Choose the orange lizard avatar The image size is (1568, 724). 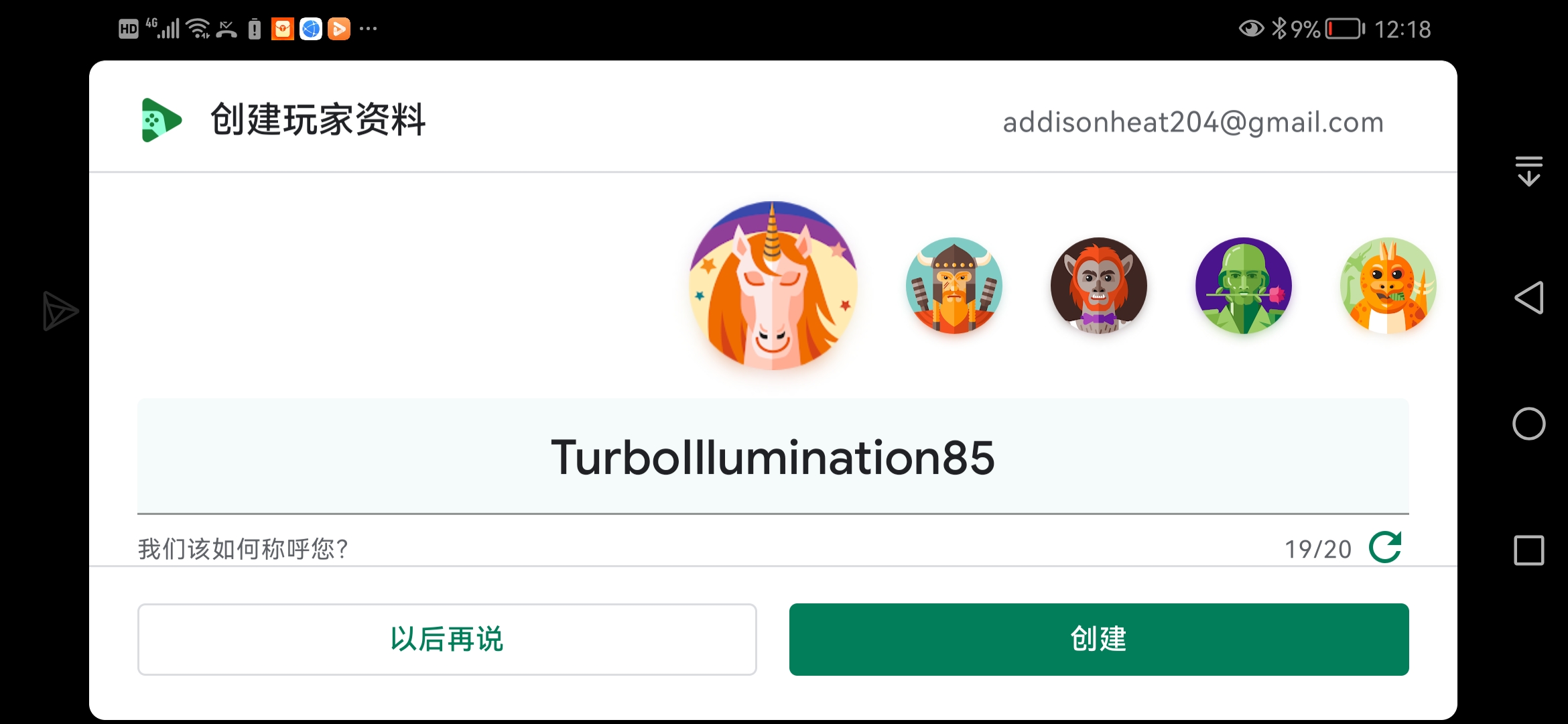pyautogui.click(x=1388, y=286)
